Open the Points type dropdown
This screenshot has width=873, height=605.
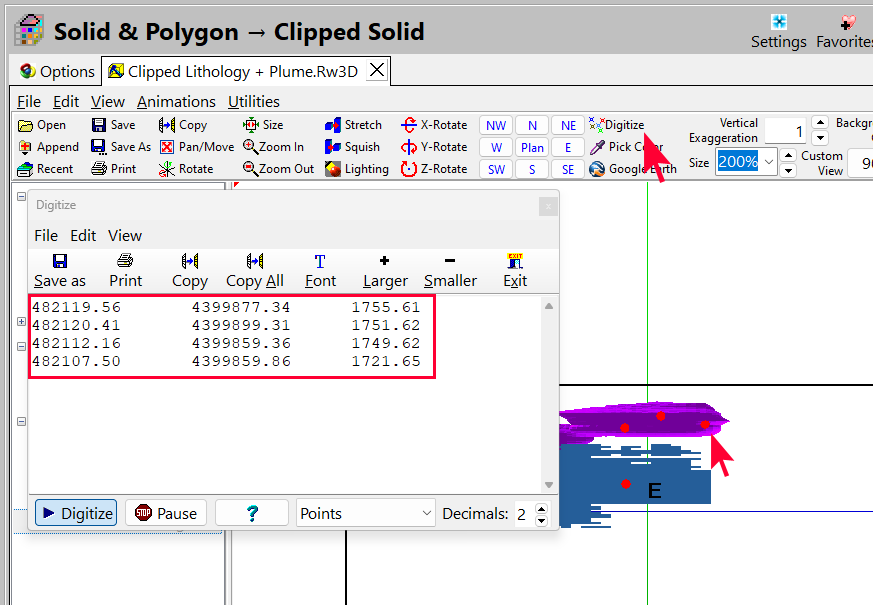point(366,513)
